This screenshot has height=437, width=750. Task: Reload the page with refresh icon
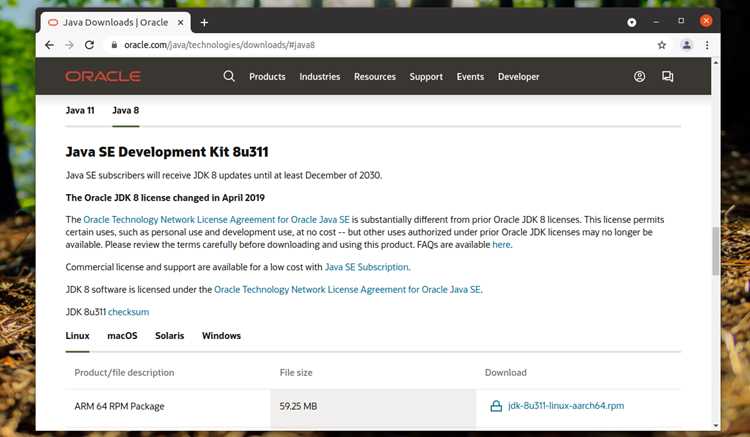[x=89, y=45]
